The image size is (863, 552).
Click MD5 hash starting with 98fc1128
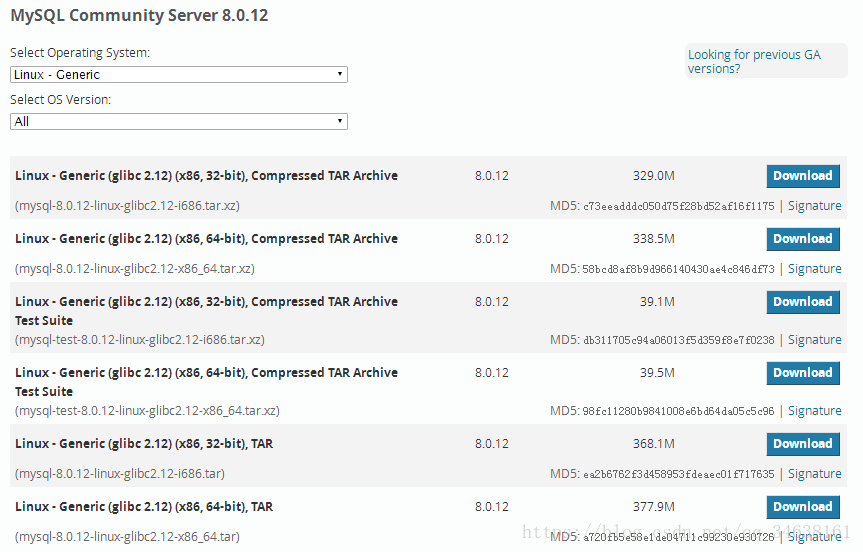click(678, 411)
